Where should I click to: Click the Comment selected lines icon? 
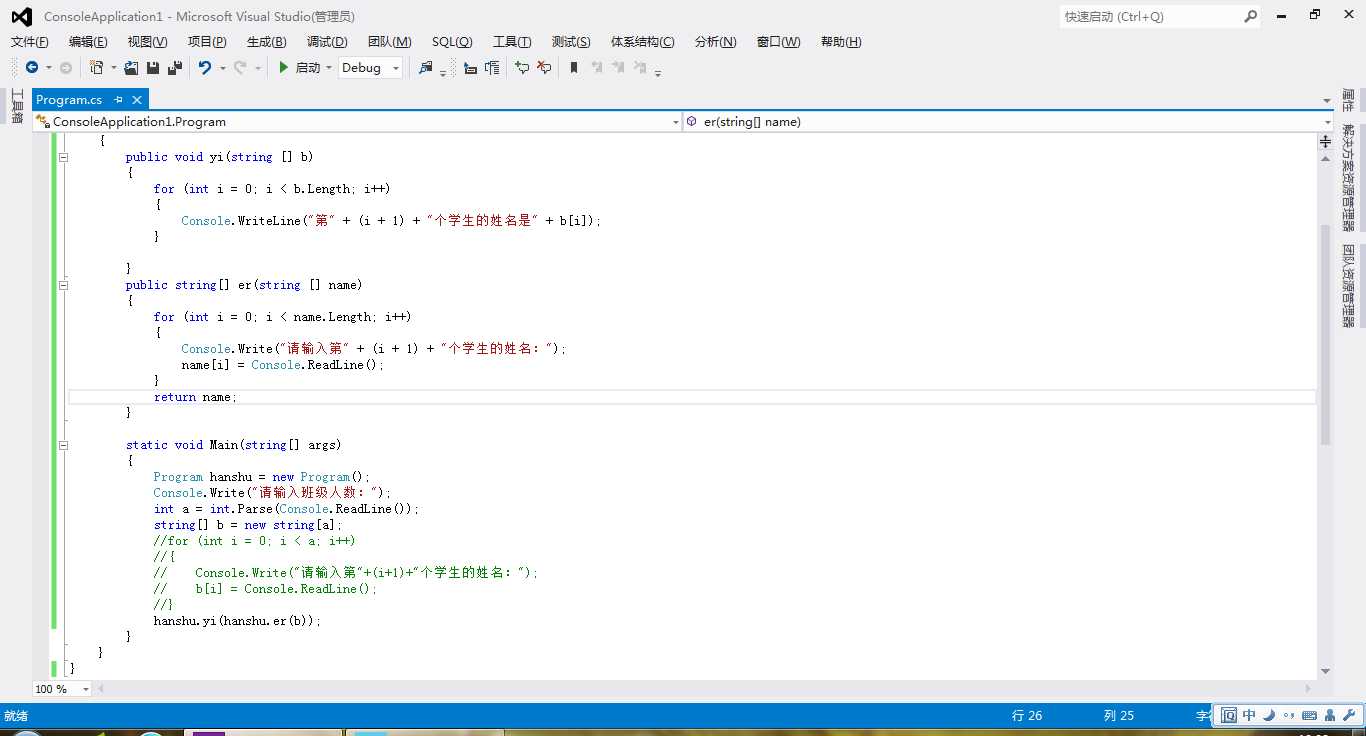tap(522, 68)
